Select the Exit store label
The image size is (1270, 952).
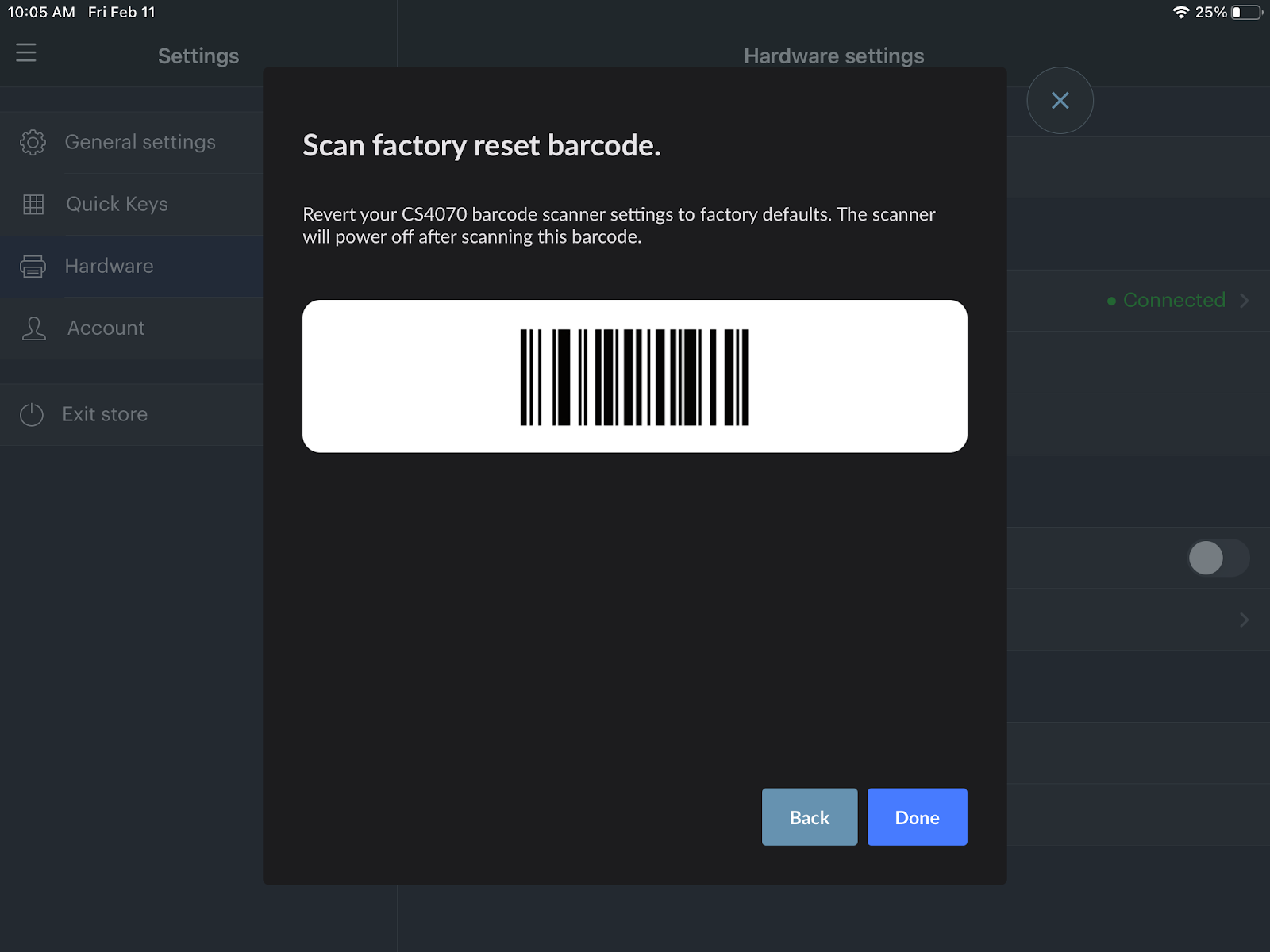[105, 414]
